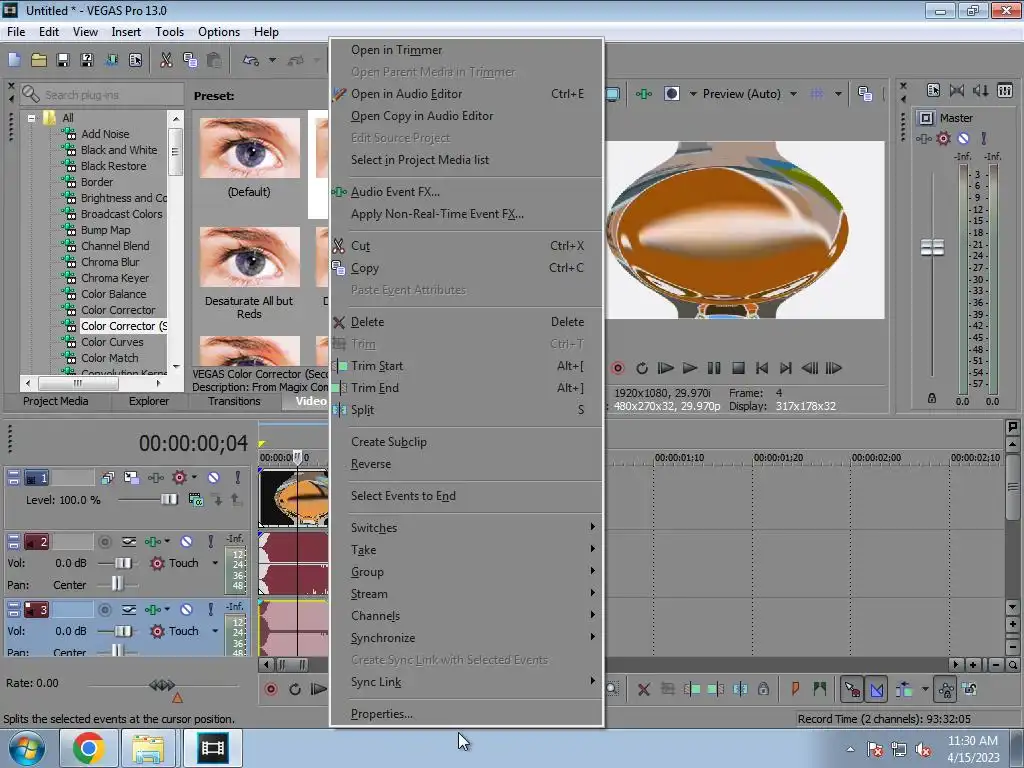
Task: Click the Record button under the preview
Action: click(618, 368)
